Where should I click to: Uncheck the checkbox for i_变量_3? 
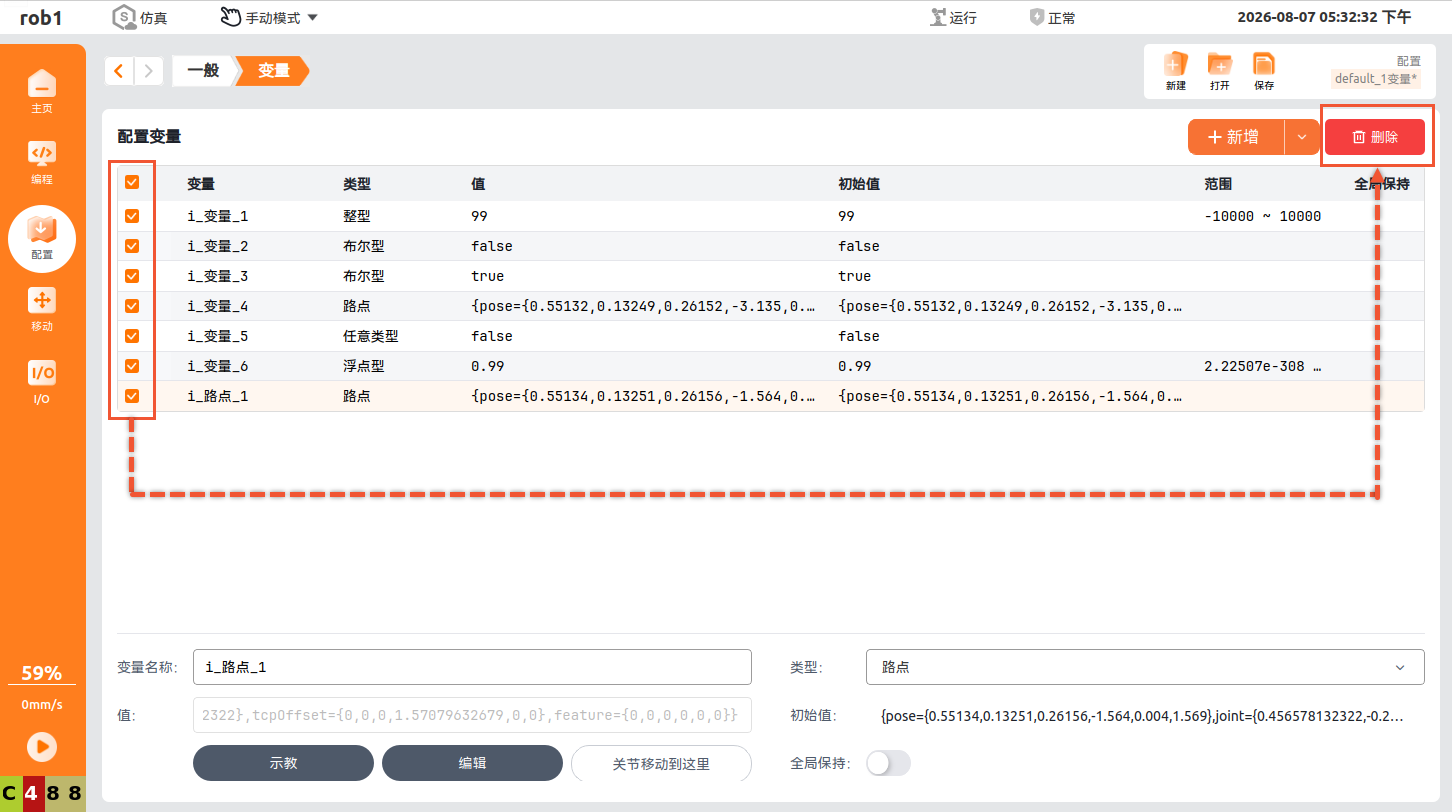(x=132, y=276)
